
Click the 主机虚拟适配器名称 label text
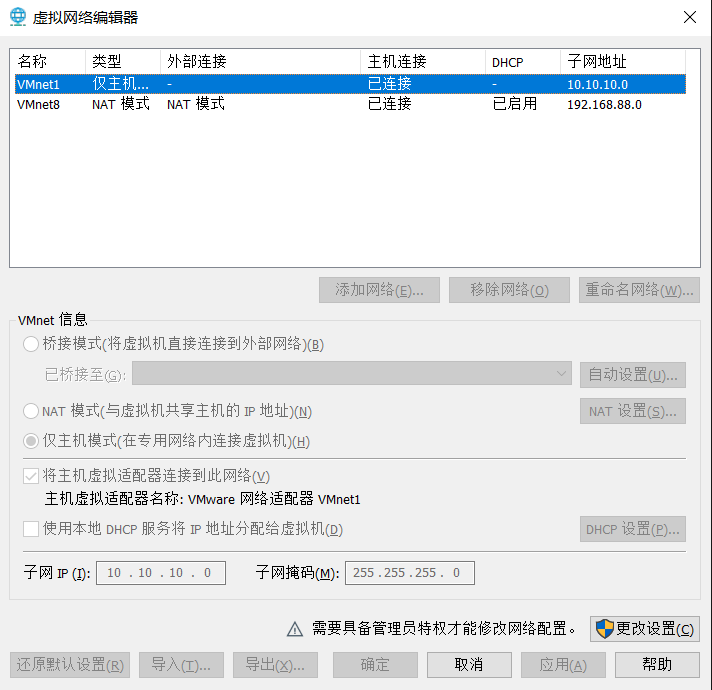(202, 499)
